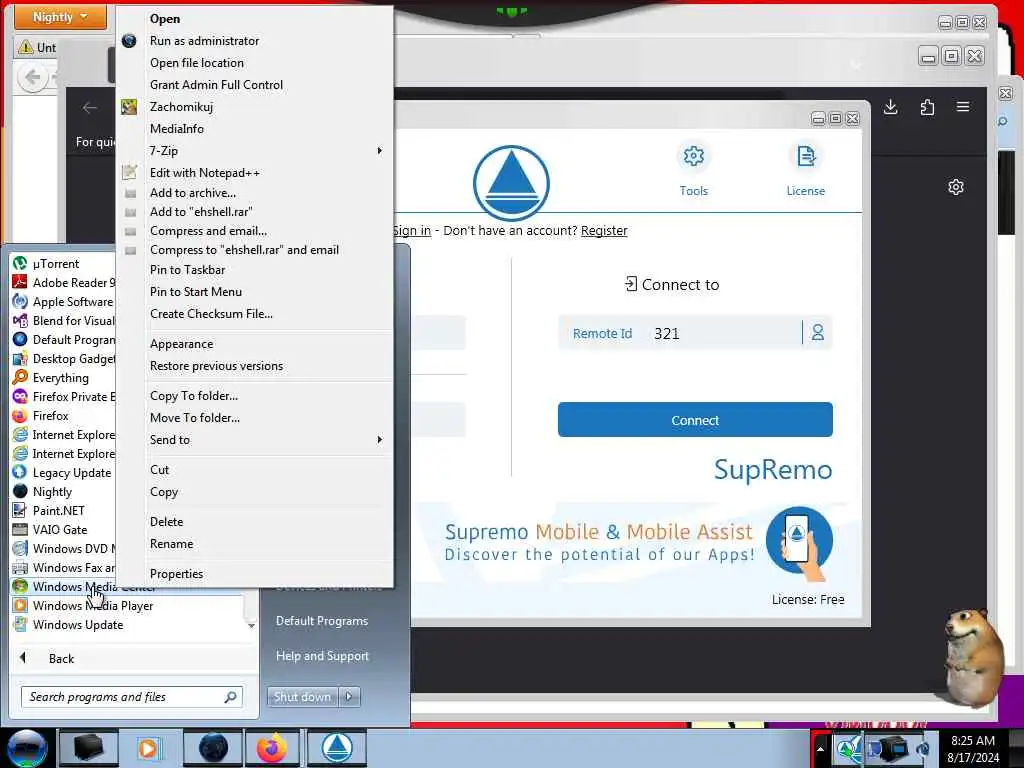The height and width of the screenshot is (768, 1024).
Task: Open the Media Player taskbar button
Action: (x=149, y=748)
